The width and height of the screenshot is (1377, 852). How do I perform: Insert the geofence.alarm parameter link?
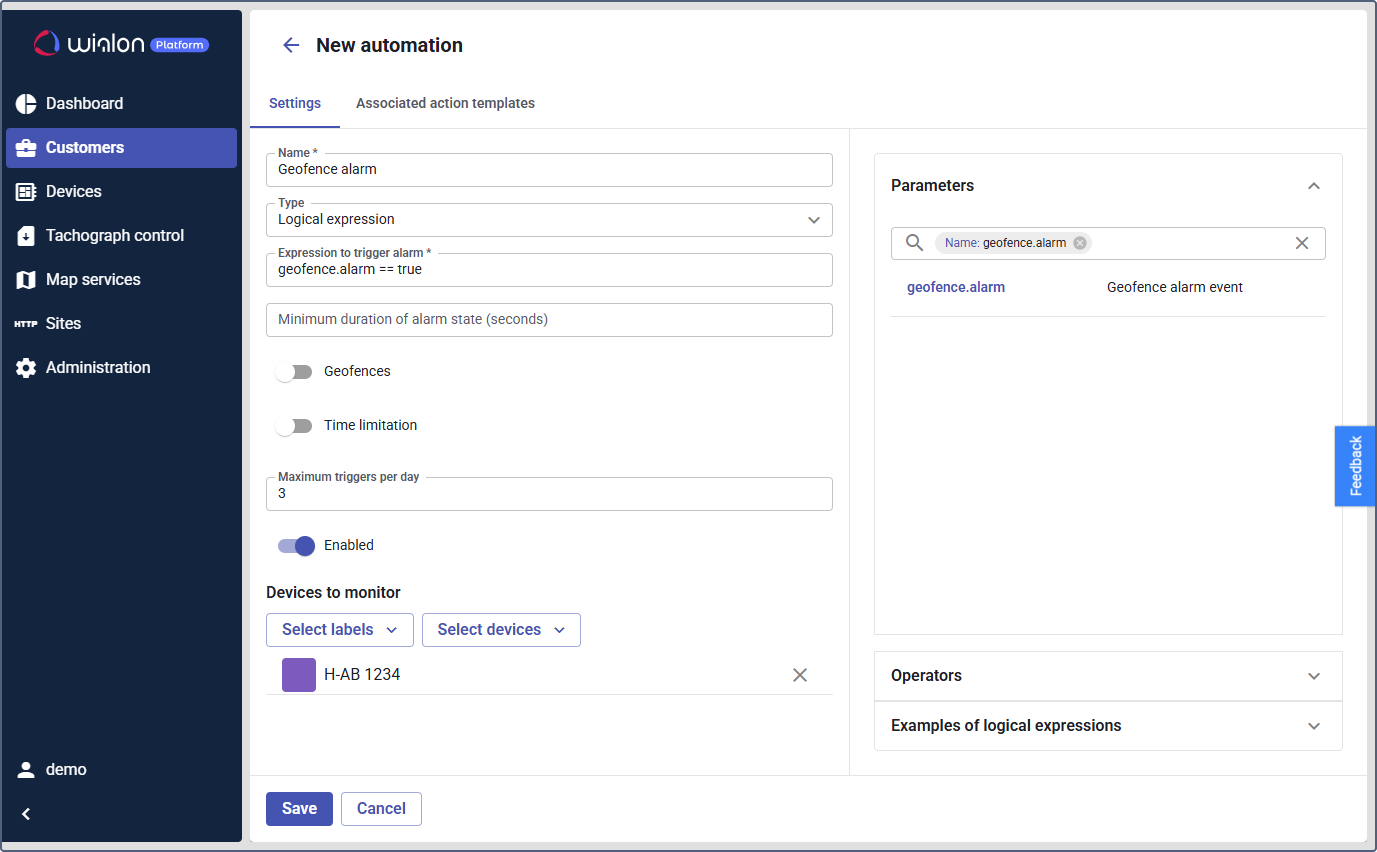point(956,288)
